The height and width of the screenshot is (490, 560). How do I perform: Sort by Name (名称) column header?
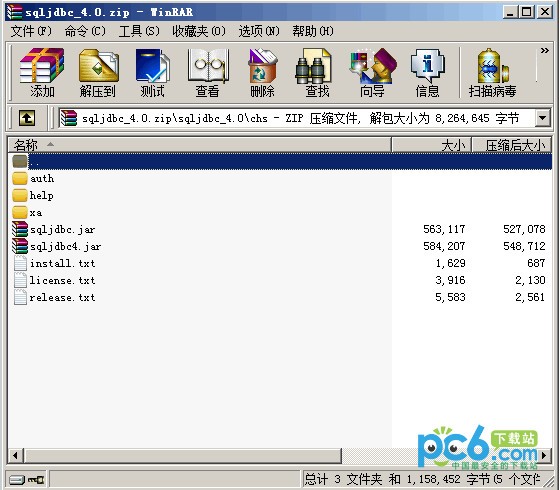[199, 145]
